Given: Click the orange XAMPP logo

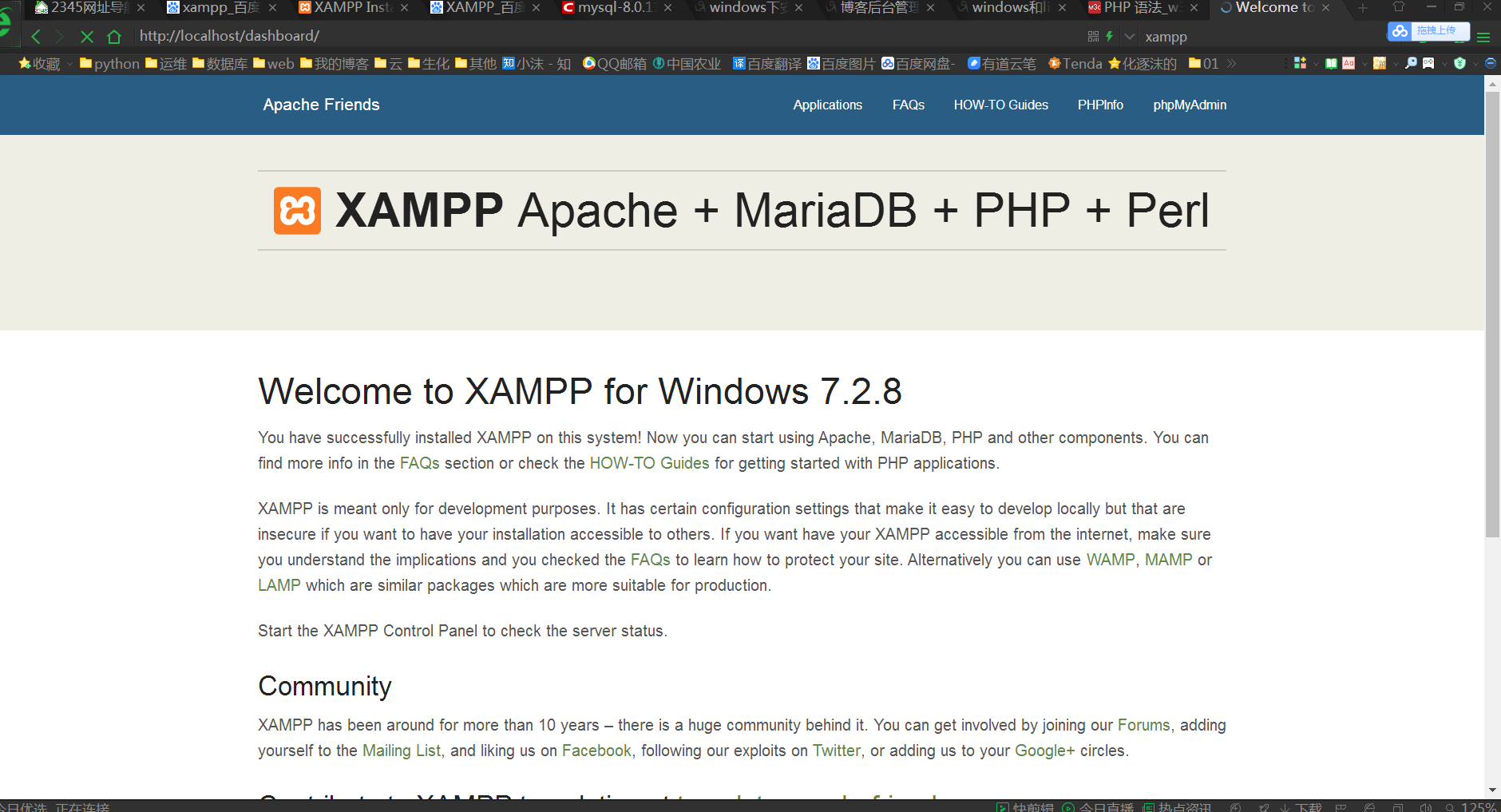Looking at the screenshot, I should [297, 211].
